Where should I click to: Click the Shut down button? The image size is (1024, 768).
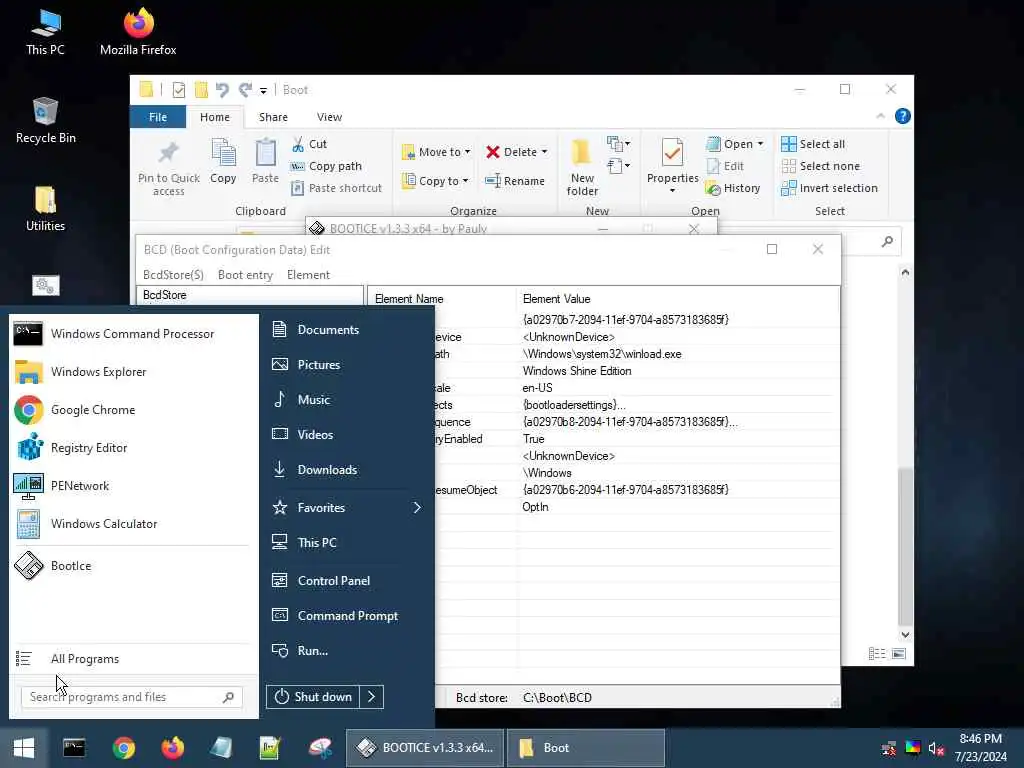point(313,697)
